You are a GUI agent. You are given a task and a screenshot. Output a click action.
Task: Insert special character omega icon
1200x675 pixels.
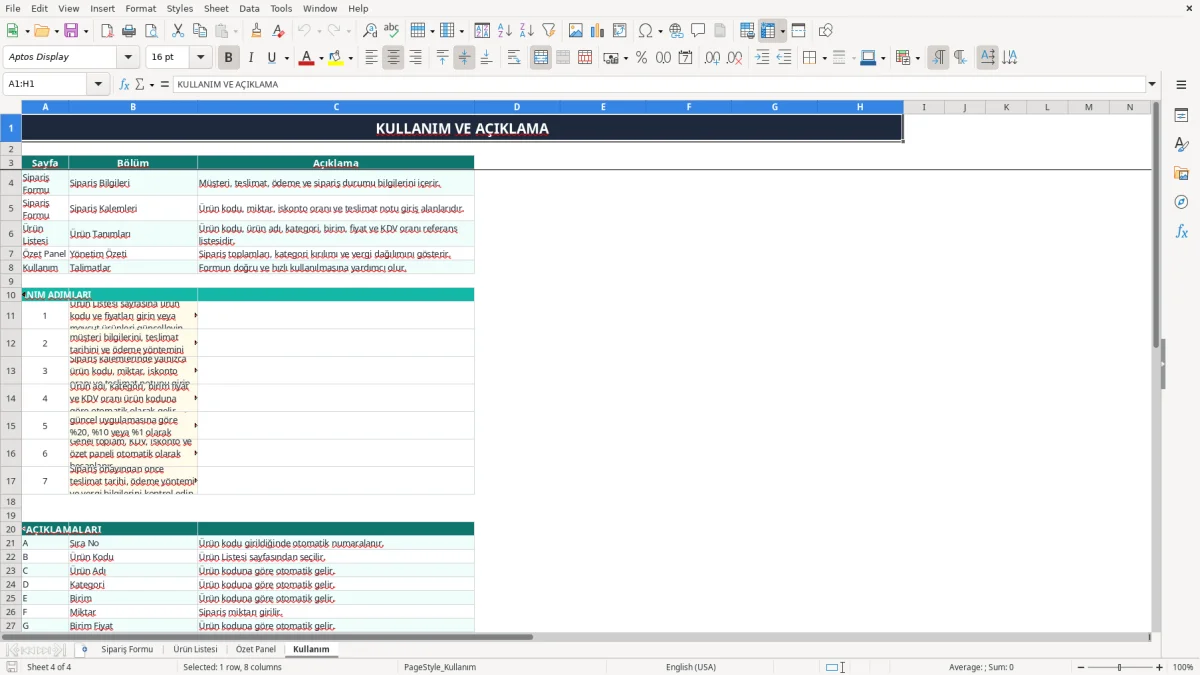pyautogui.click(x=645, y=31)
